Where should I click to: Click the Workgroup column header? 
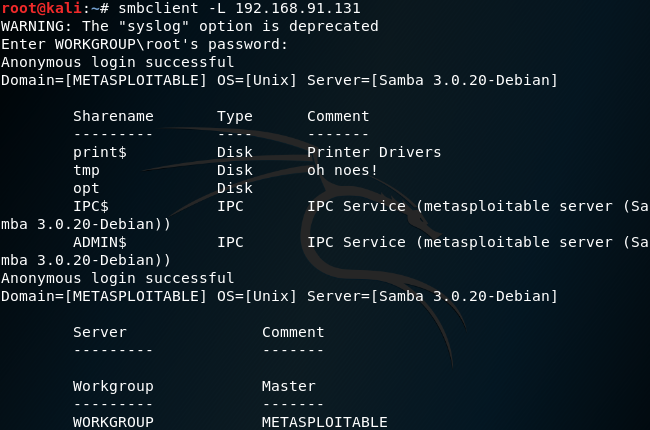(113, 387)
